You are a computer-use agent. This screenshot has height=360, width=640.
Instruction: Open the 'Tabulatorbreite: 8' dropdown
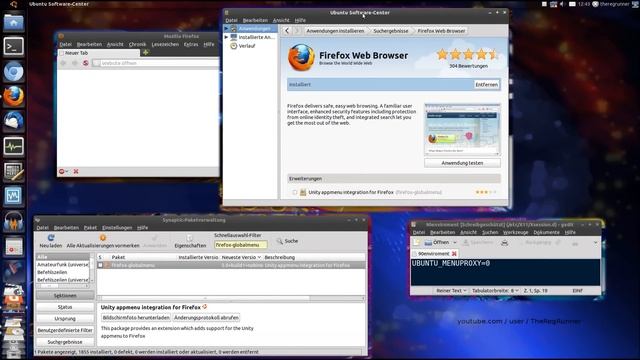[x=495, y=291]
